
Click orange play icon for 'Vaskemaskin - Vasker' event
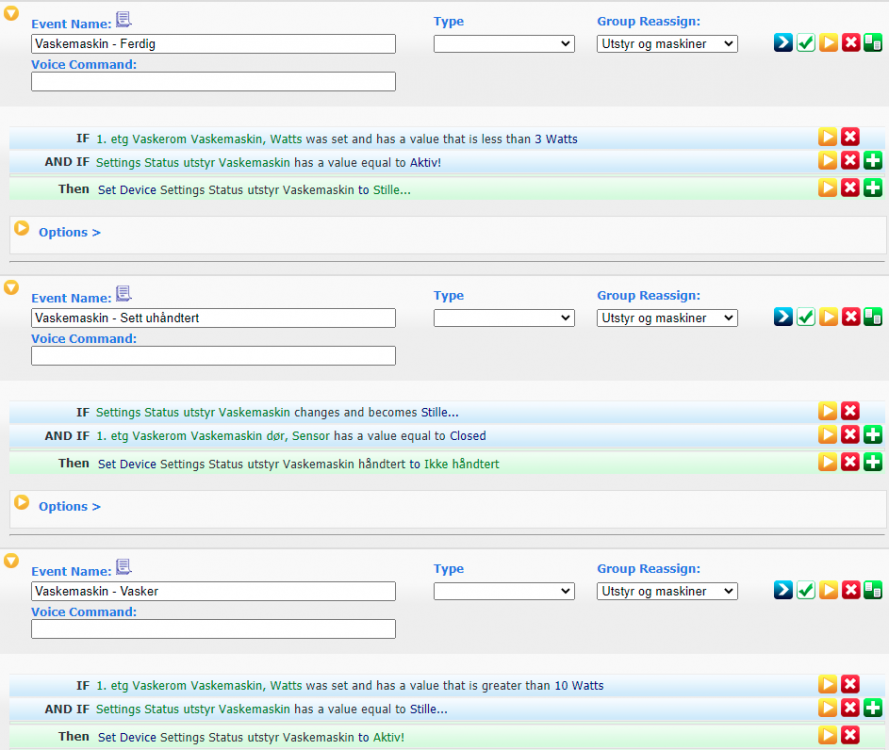point(828,590)
